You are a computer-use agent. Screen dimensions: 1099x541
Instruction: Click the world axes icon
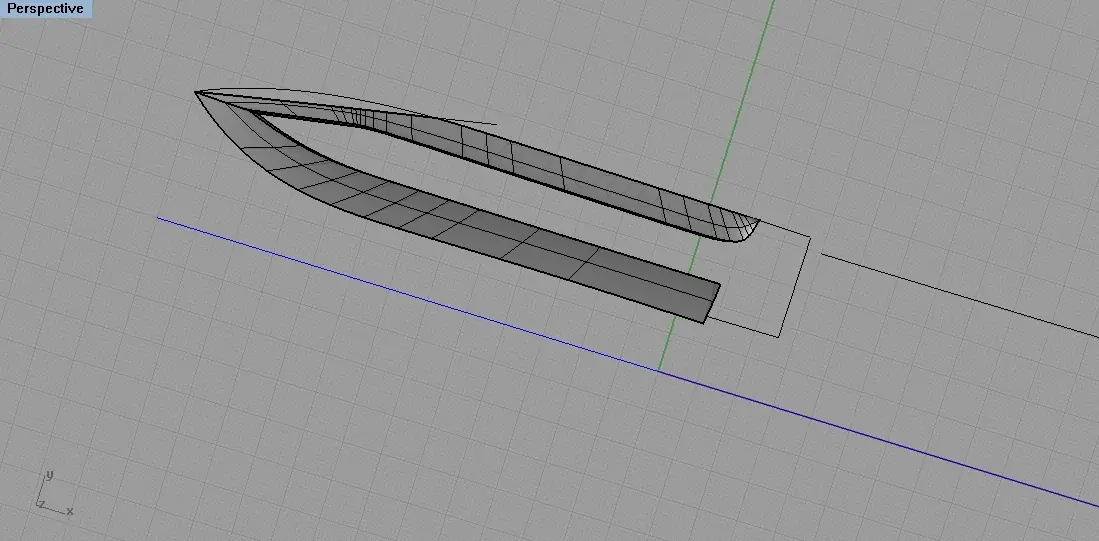click(55, 494)
